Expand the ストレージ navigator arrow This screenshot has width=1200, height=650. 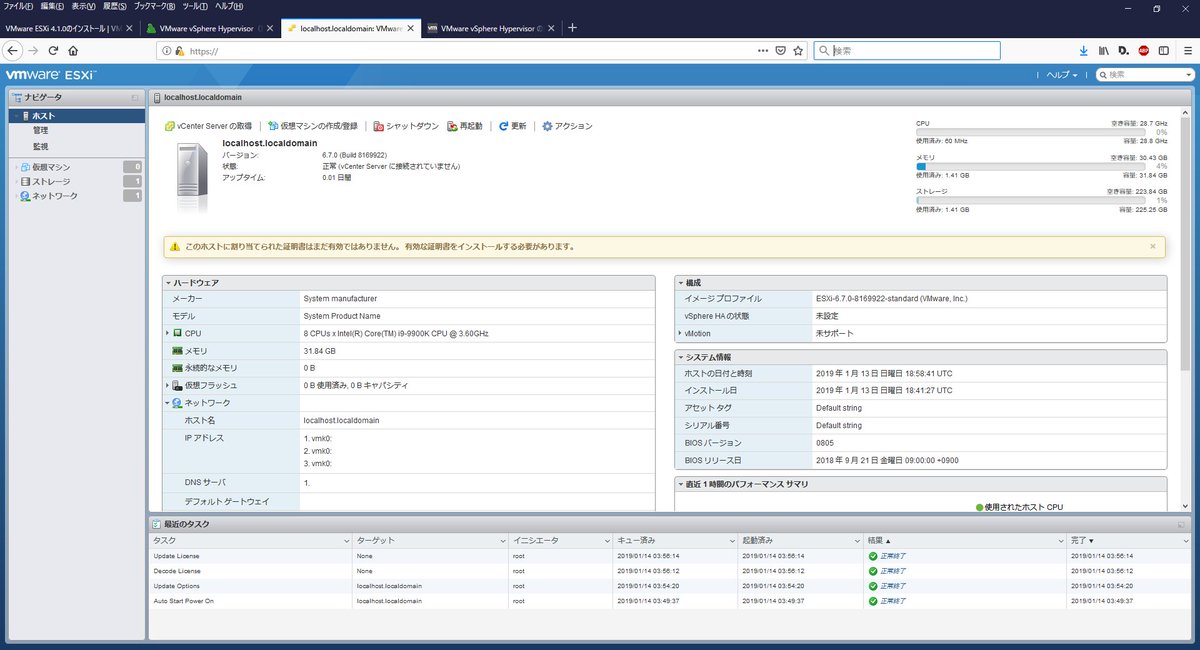pos(15,182)
